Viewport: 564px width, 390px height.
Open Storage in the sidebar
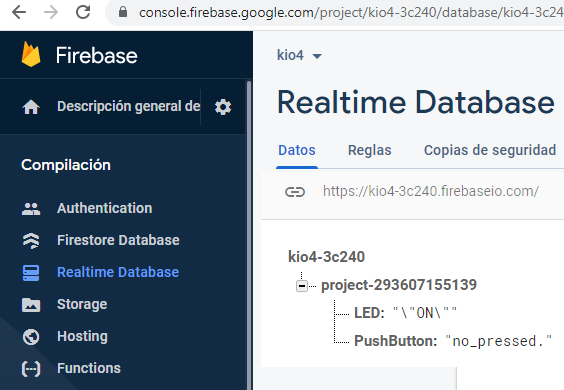click(x=82, y=304)
